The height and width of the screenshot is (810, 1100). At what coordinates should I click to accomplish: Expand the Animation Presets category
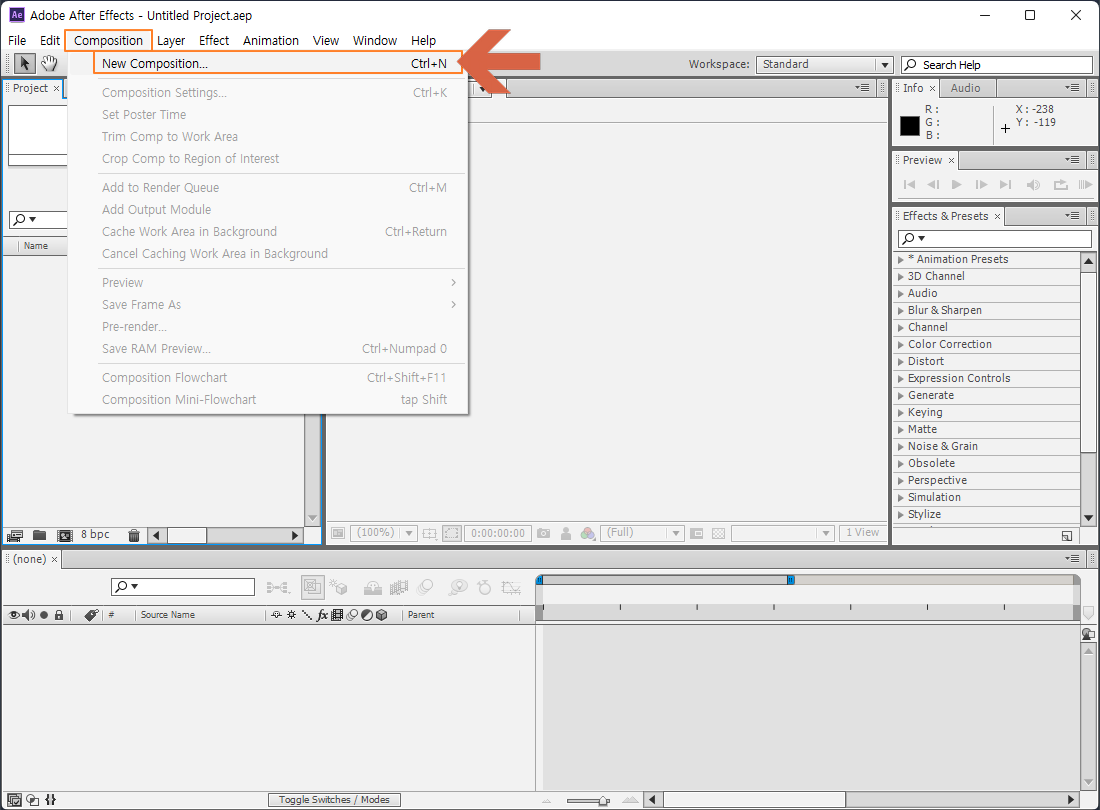pyautogui.click(x=901, y=259)
